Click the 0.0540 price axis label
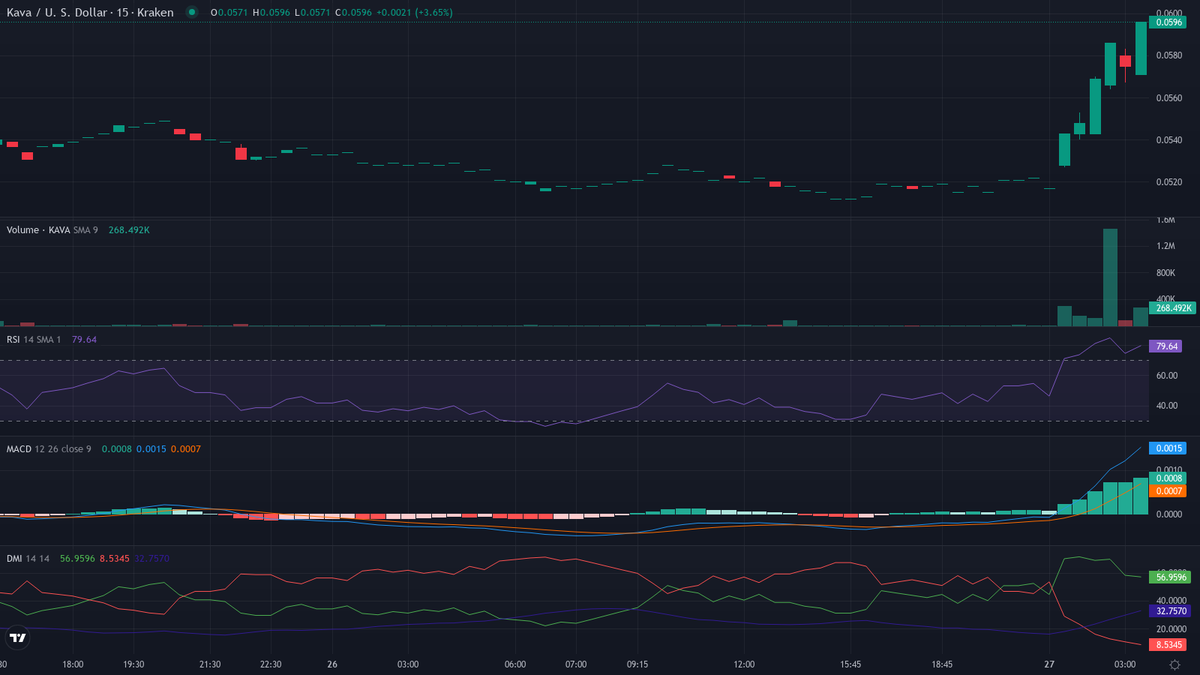This screenshot has width=1200, height=675. (x=1169, y=140)
